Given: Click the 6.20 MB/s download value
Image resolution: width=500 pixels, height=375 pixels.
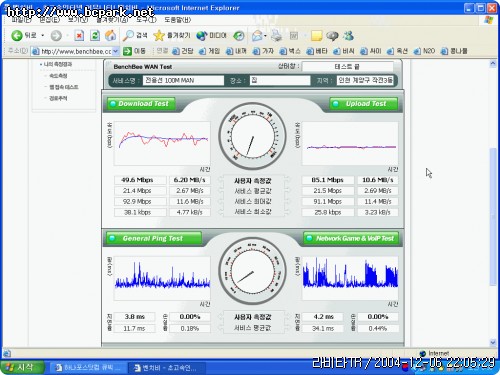Looking at the screenshot, I should click(x=190, y=180).
